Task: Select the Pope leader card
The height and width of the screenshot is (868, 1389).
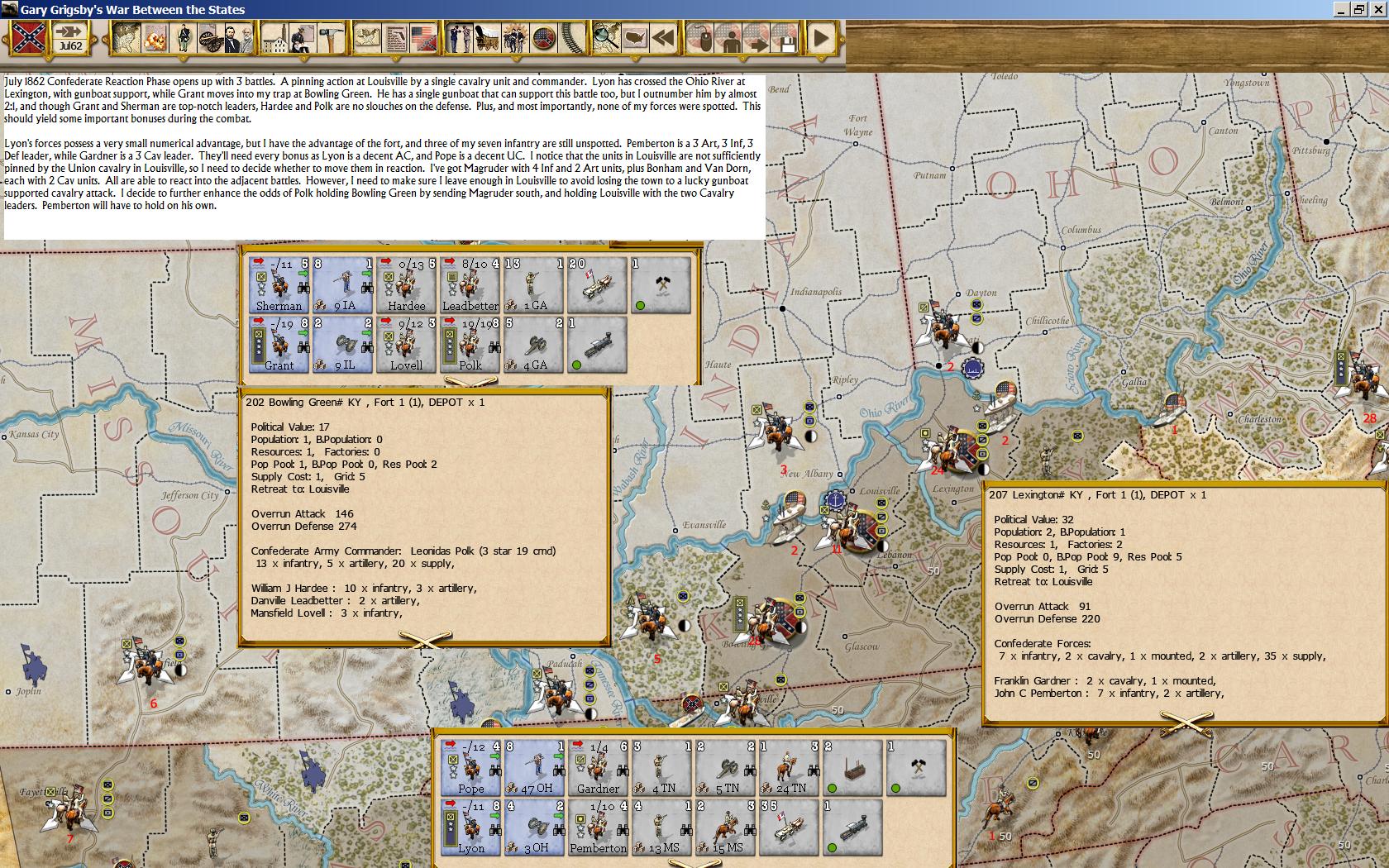Action: click(470, 767)
